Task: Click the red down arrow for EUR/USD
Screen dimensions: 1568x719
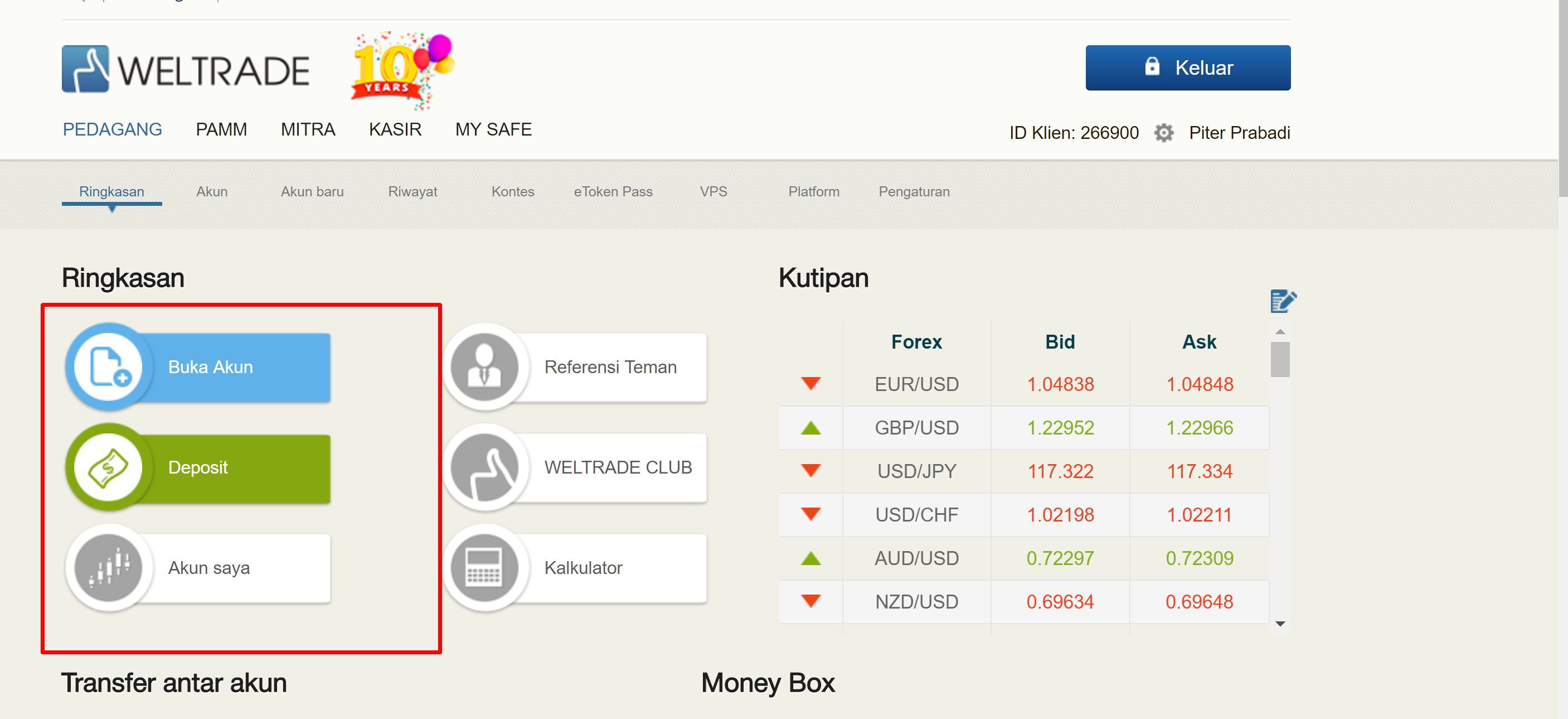Action: point(811,384)
